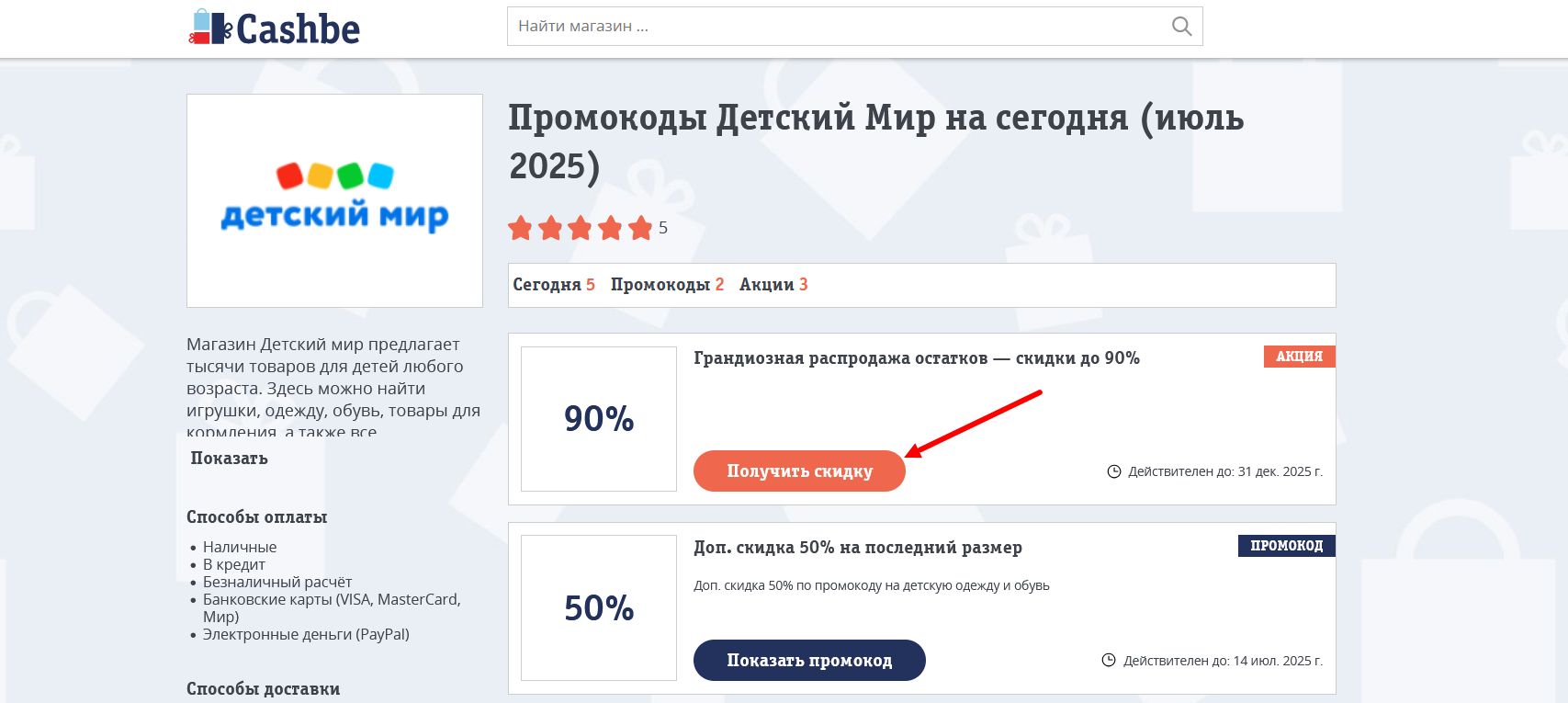Click the 'В кредит' payment item

pos(234,564)
